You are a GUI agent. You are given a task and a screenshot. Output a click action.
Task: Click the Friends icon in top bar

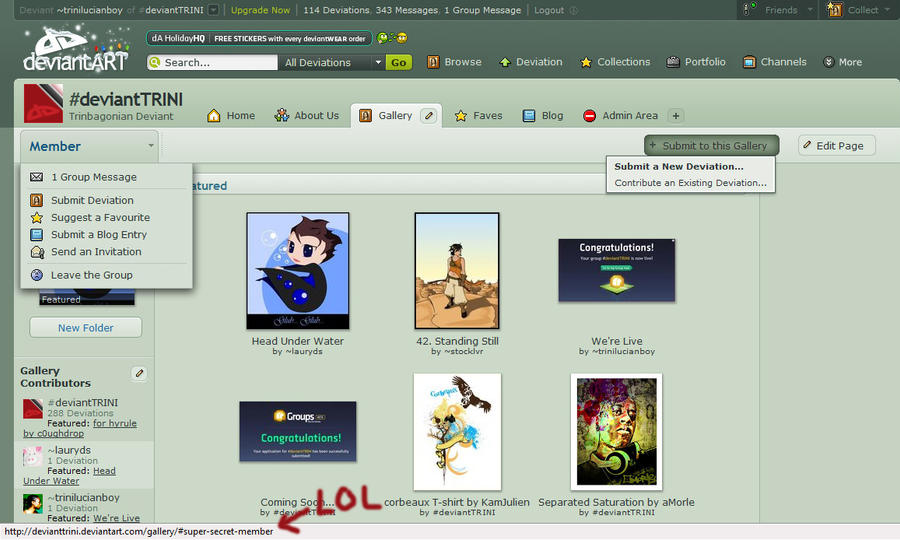tap(749, 9)
